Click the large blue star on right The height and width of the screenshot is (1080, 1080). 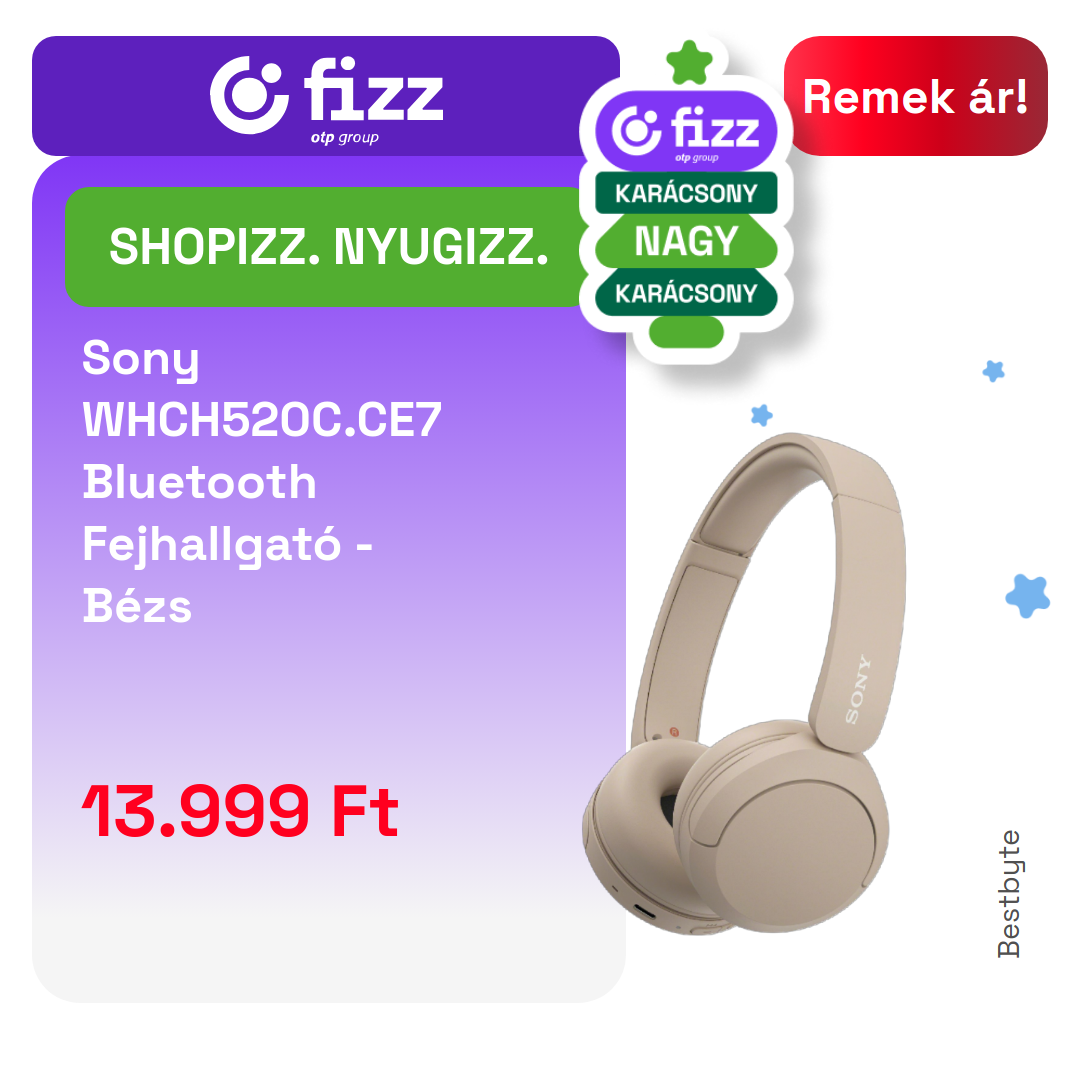[x=1028, y=596]
